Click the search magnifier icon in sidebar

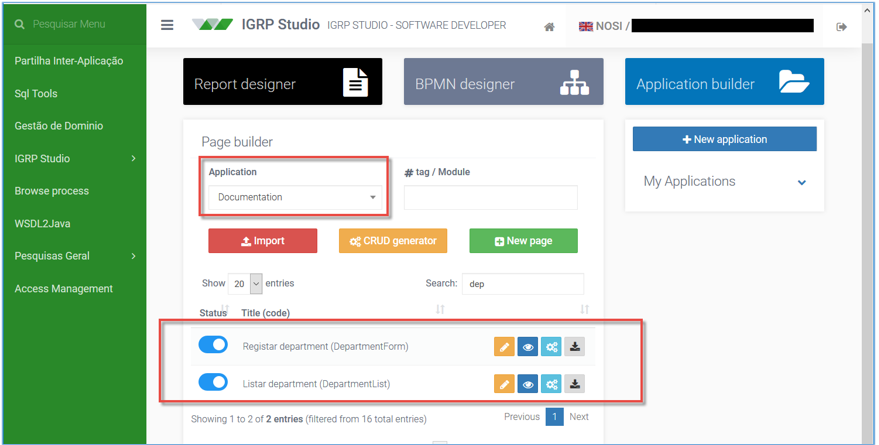tap(20, 24)
